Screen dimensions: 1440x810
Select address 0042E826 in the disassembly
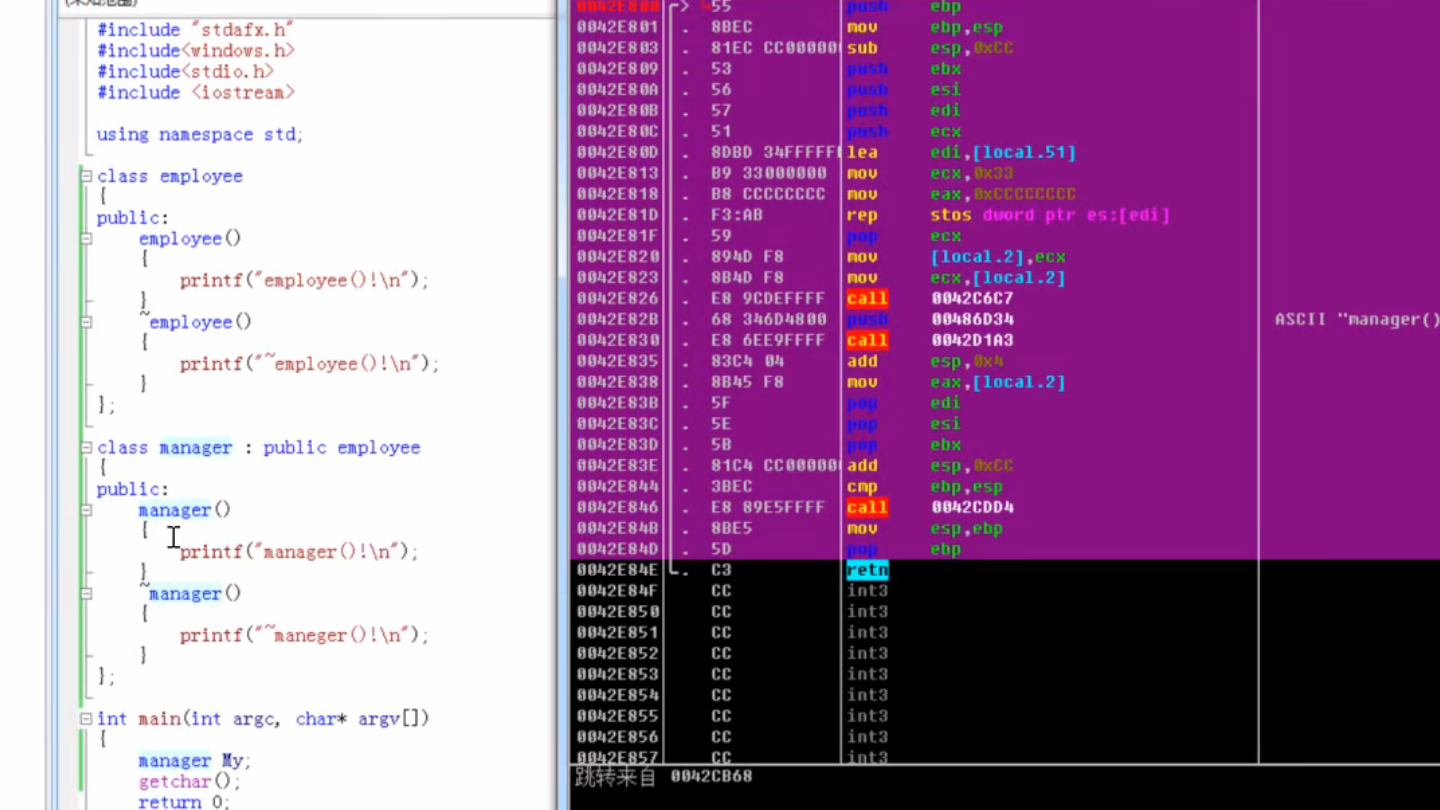[x=618, y=299]
